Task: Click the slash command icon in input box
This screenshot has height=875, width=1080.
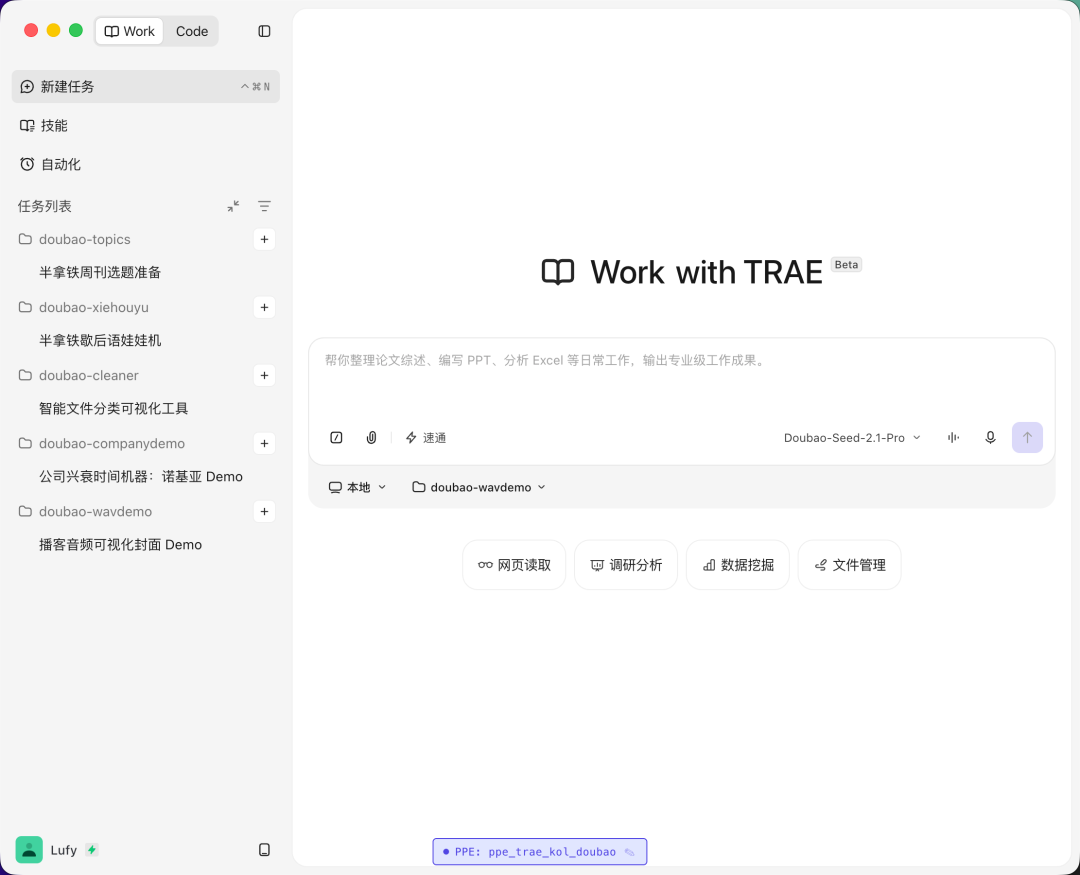Action: (x=336, y=438)
